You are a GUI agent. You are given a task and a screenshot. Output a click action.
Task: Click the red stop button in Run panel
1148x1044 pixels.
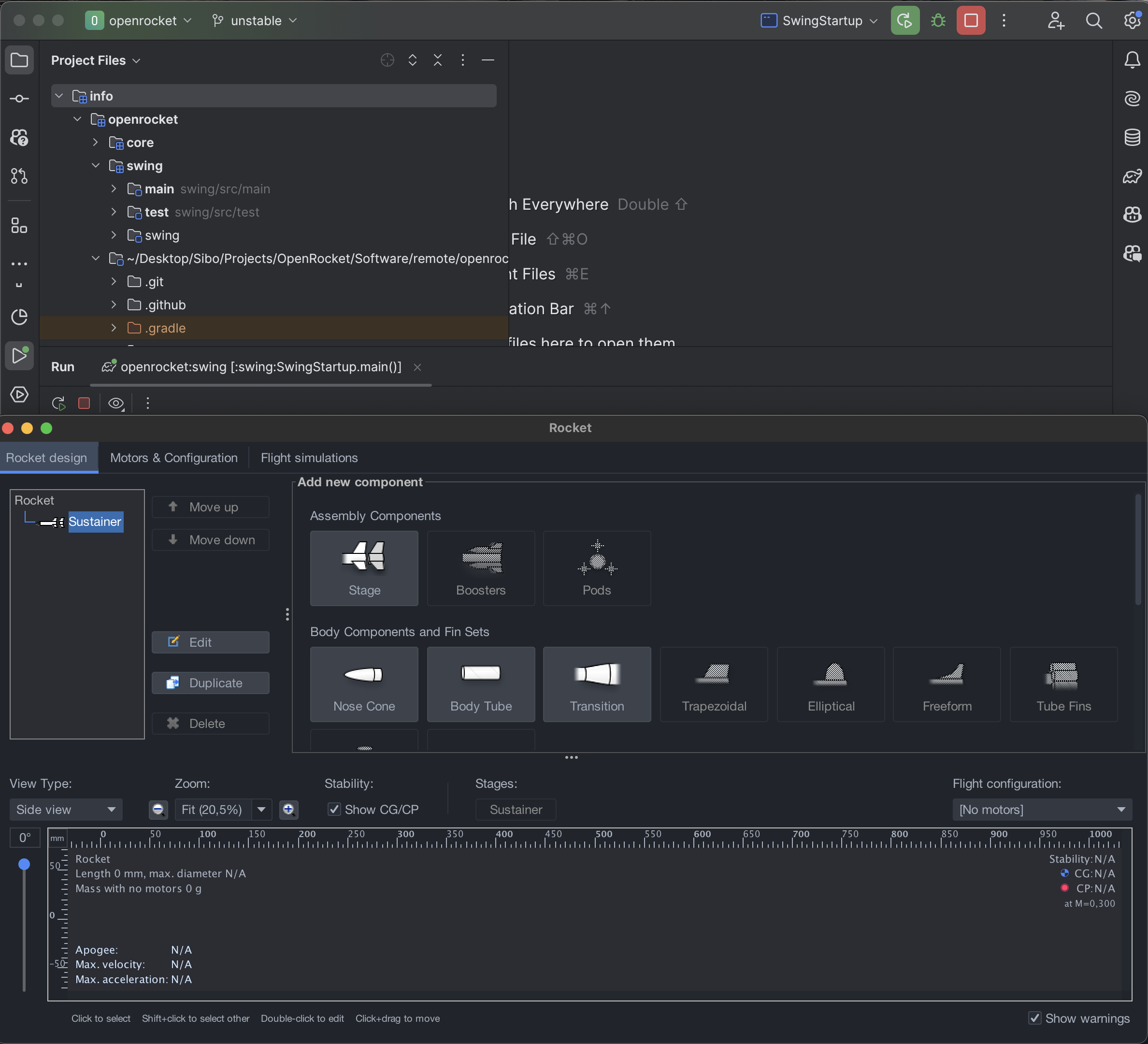(x=84, y=403)
